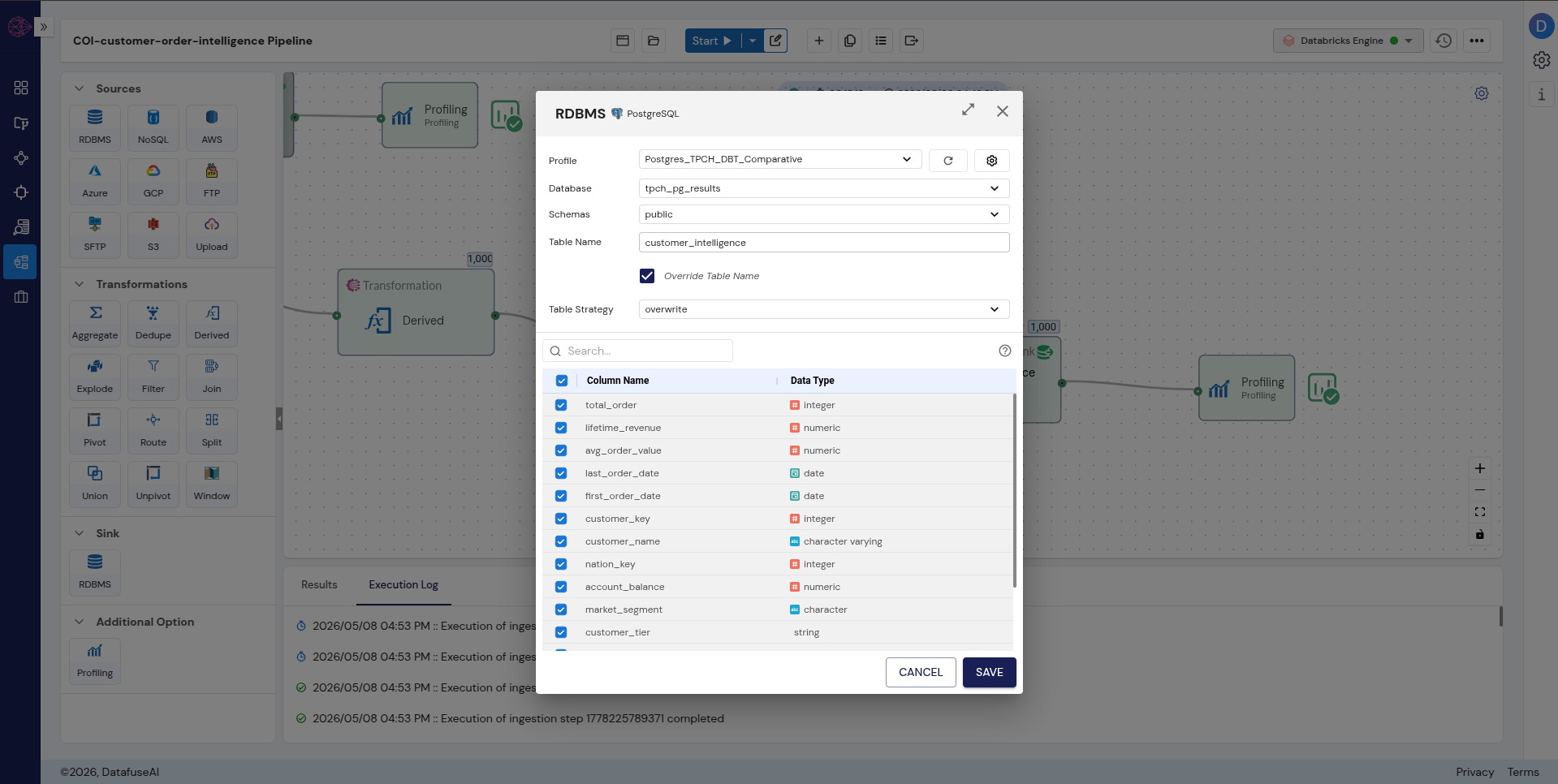Zoom out on the pipeline canvas
This screenshot has width=1558, height=784.
click(1480, 490)
